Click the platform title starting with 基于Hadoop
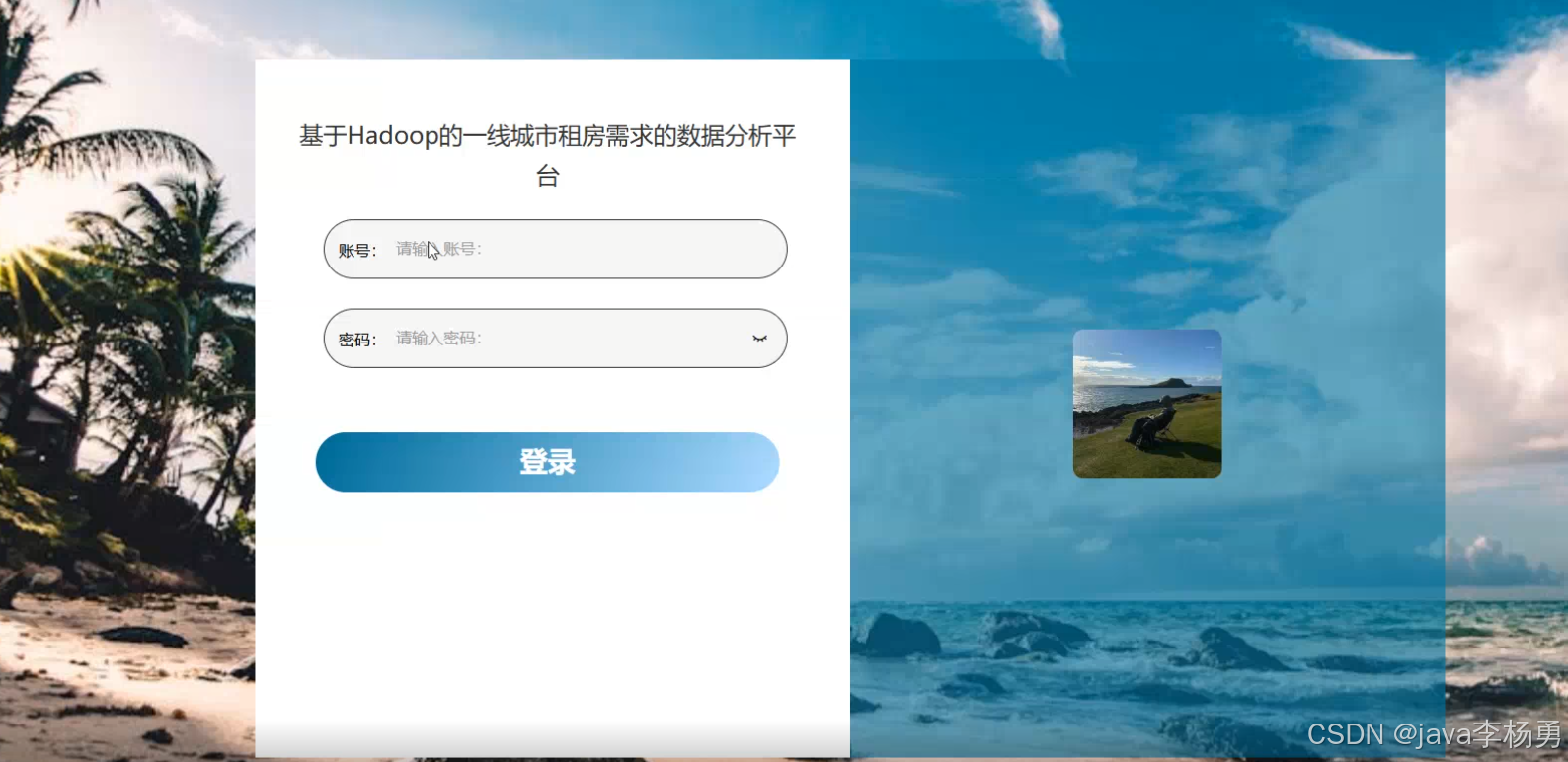 pyautogui.click(x=547, y=155)
